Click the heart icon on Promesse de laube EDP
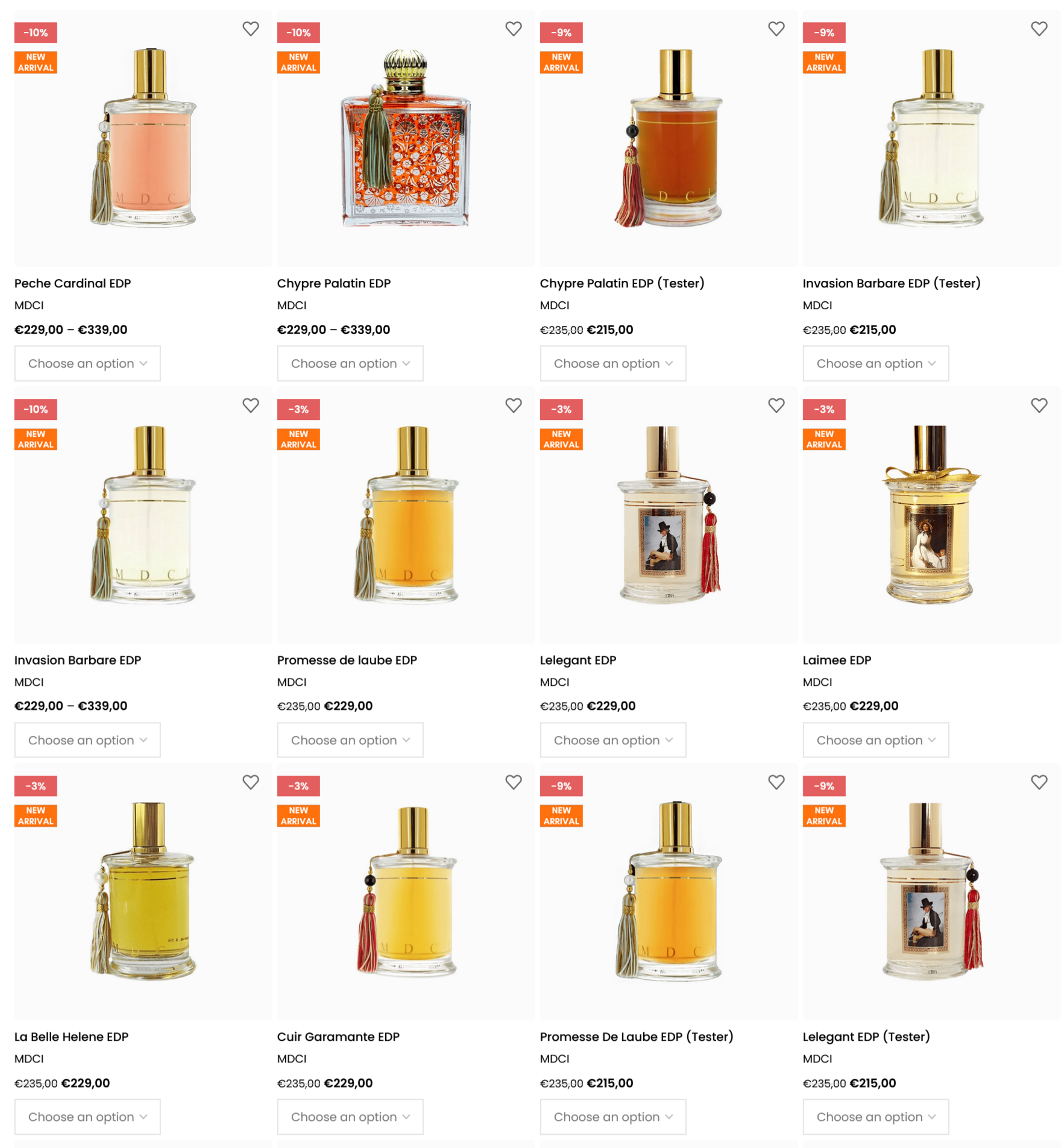Viewport: 1064px width, 1148px height. click(514, 405)
